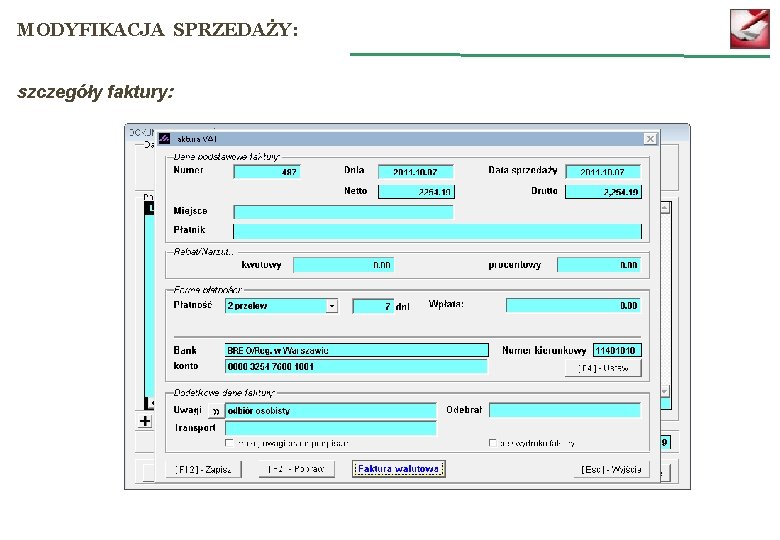This screenshot has height=540, width=780.
Task: Click the Netto amount field
Action: click(x=416, y=192)
